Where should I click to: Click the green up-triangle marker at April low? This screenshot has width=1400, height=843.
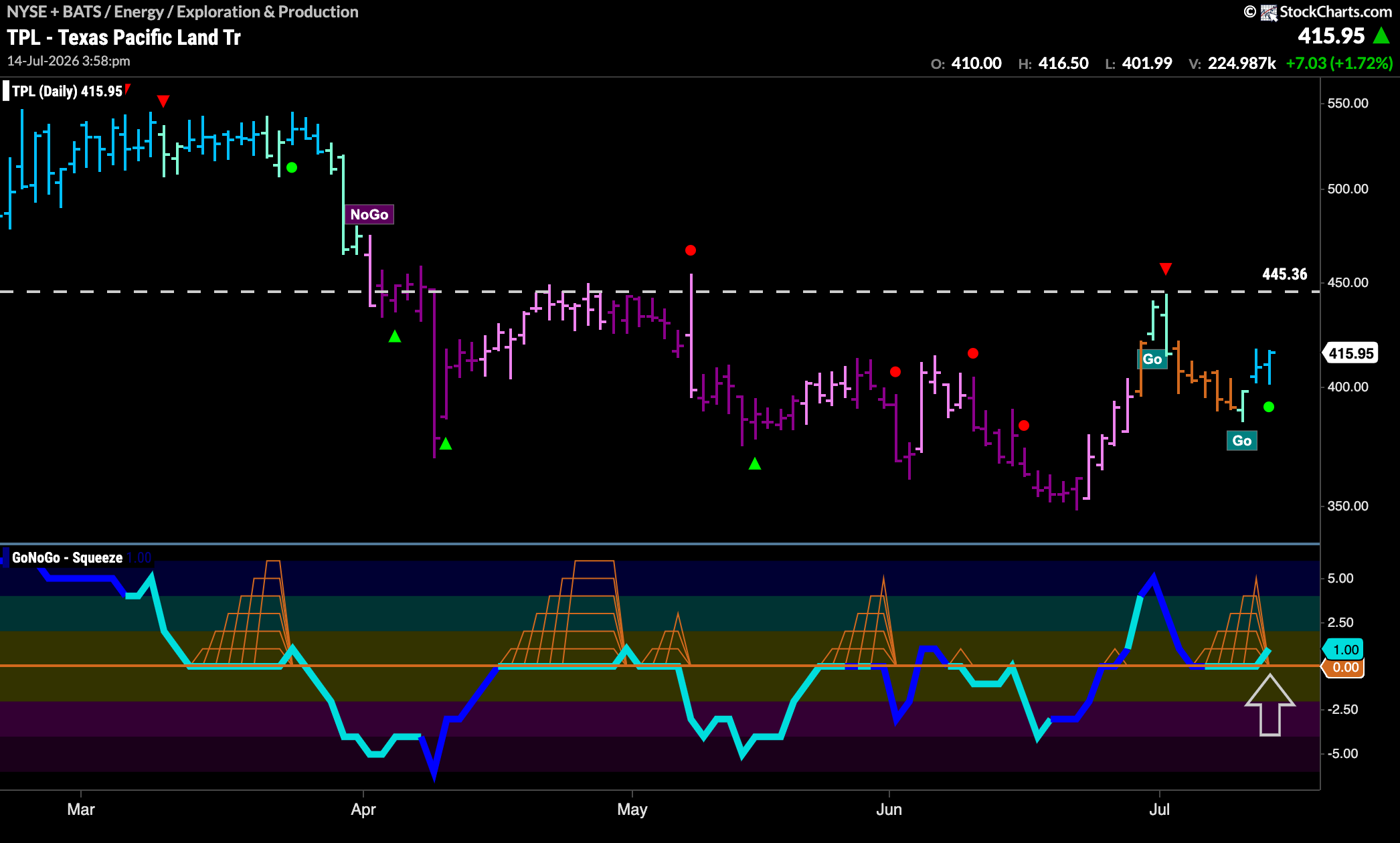pos(446,444)
